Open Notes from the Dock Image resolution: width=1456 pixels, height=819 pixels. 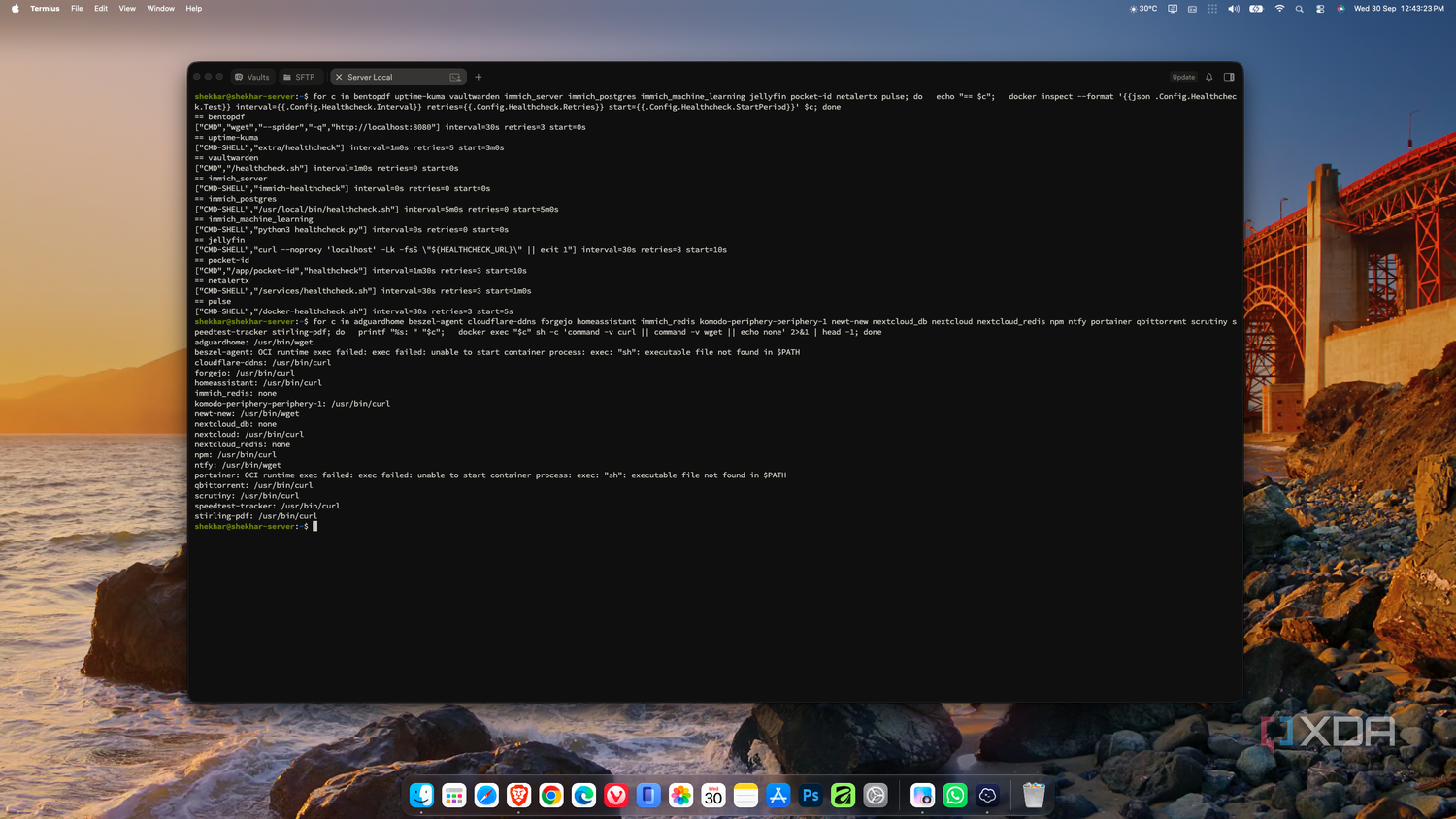pos(745,796)
